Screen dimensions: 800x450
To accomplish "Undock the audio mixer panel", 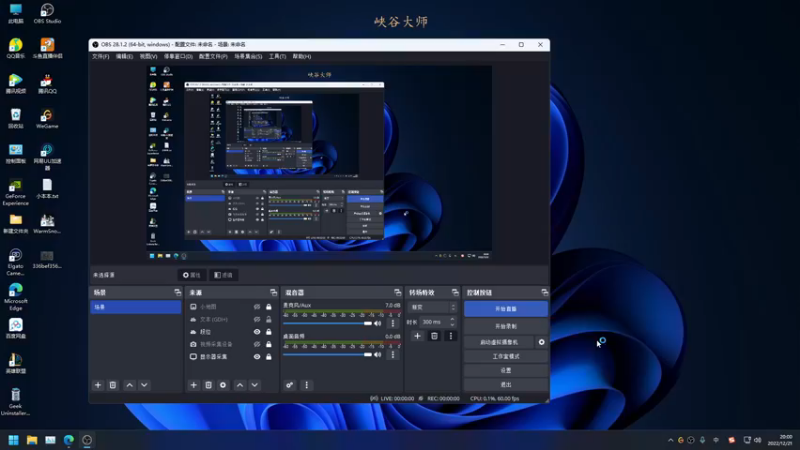I will click(x=397, y=292).
